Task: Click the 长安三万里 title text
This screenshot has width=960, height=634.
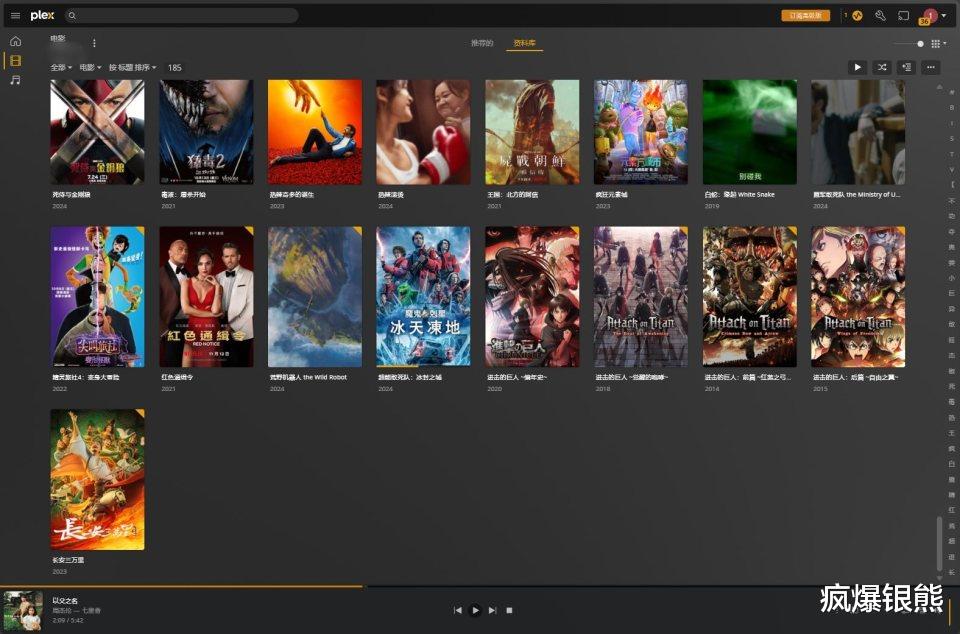Action: coord(68,560)
